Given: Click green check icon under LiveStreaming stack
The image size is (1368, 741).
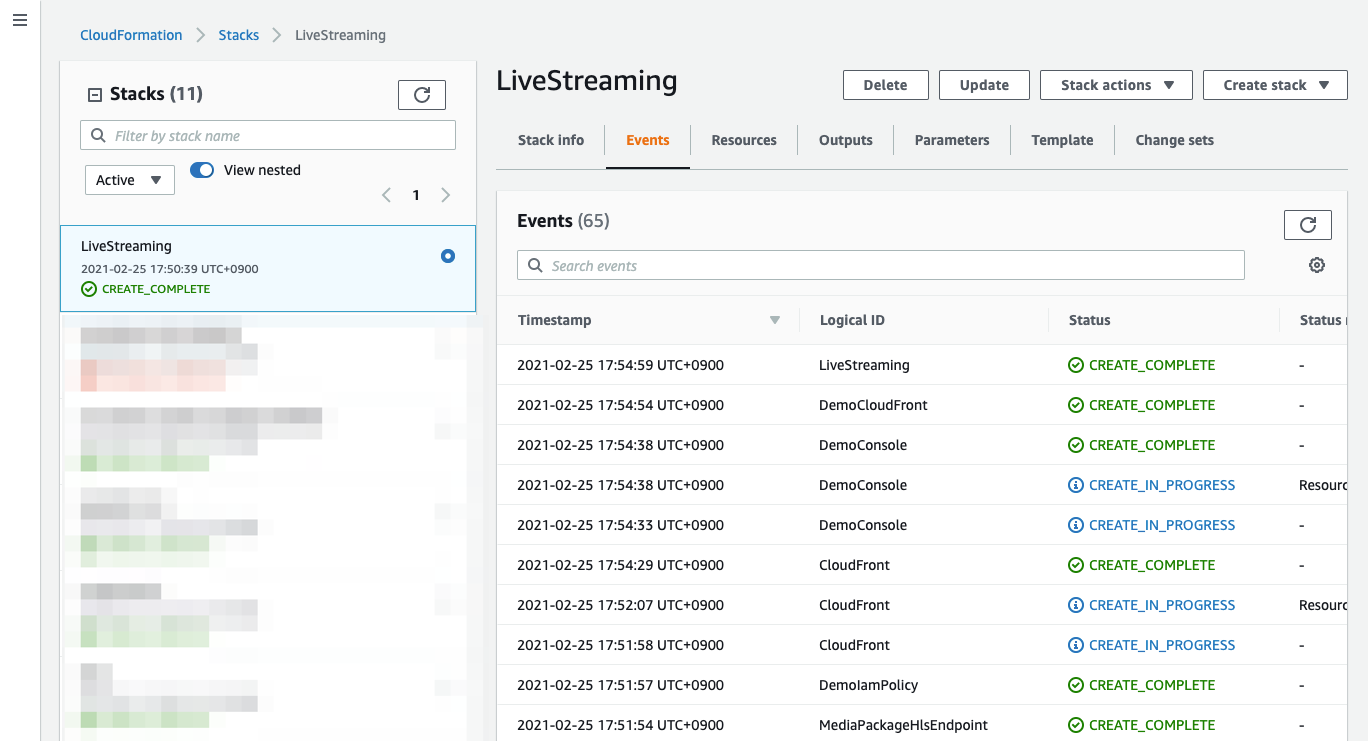Looking at the screenshot, I should (89, 289).
